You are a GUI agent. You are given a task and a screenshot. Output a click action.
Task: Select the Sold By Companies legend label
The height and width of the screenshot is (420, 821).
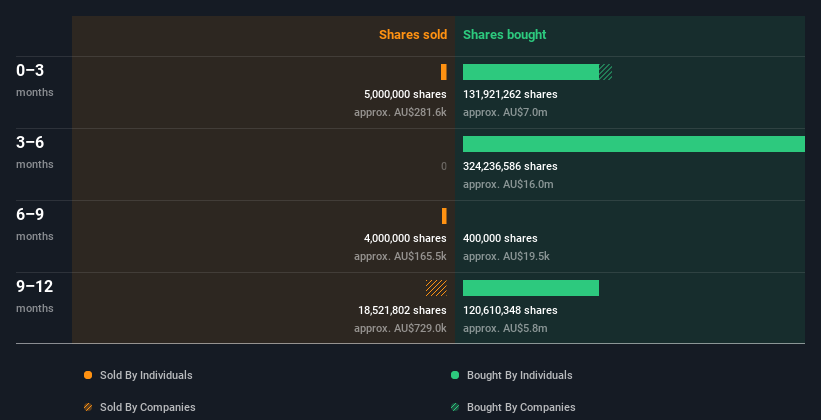[x=148, y=407]
